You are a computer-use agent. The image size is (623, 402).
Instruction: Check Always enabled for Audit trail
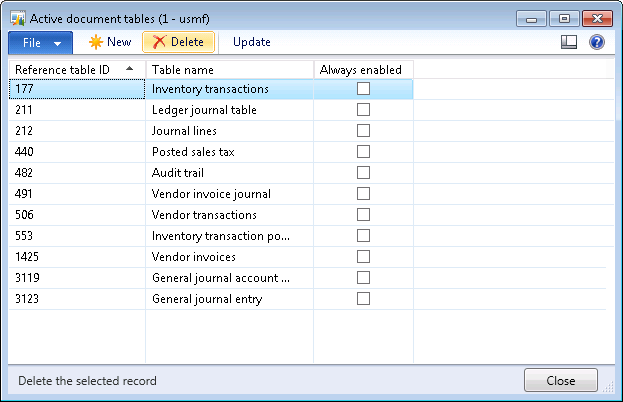363,173
